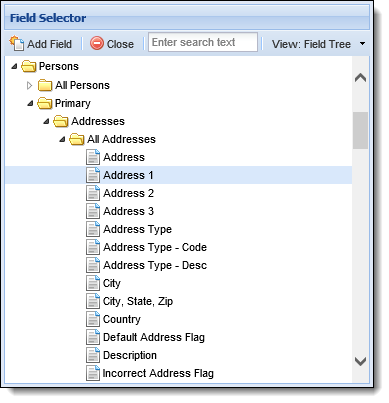The image size is (389, 403).
Task: Click the All Addresses folder icon
Action: coord(77,139)
